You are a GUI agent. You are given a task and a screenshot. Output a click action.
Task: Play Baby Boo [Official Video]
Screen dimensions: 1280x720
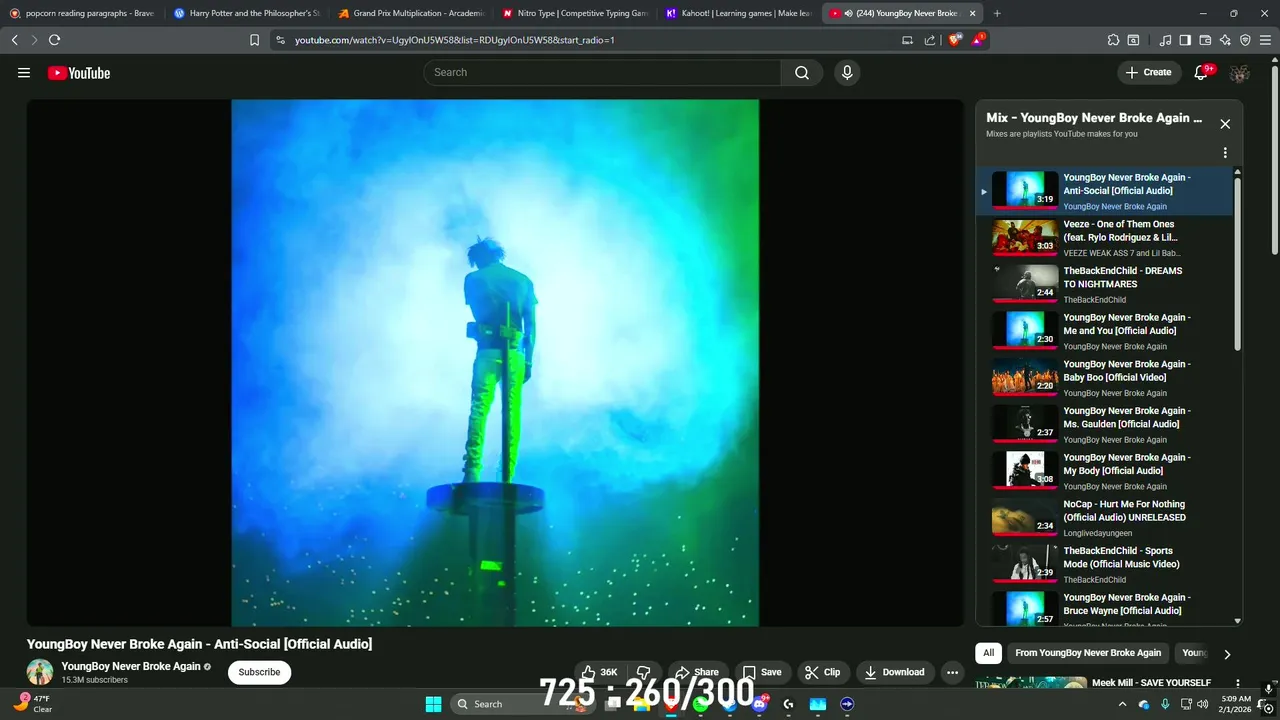[1105, 377]
